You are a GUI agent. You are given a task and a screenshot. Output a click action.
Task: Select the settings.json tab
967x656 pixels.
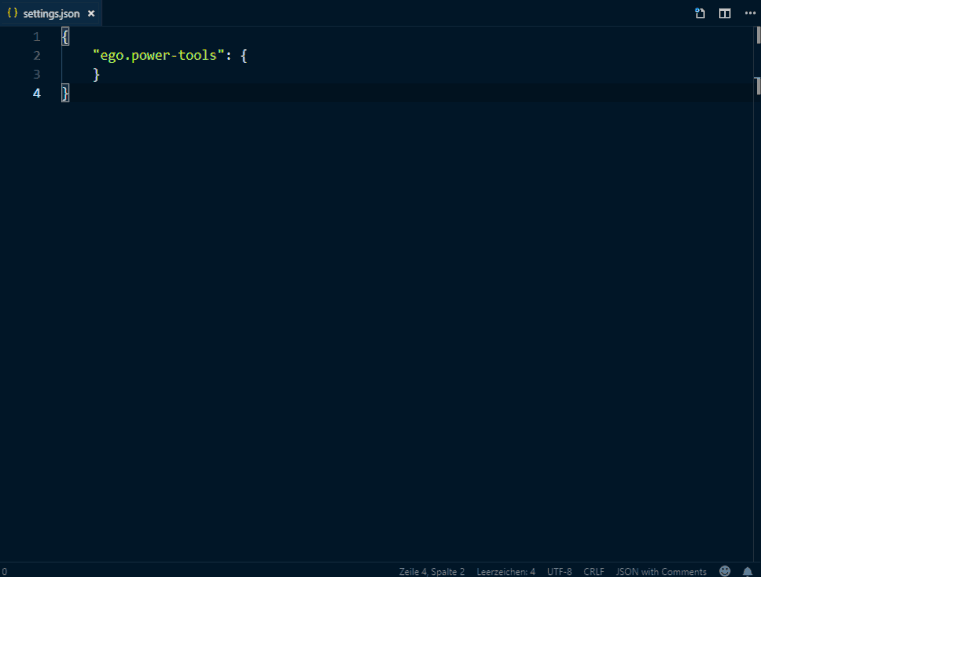51,14
